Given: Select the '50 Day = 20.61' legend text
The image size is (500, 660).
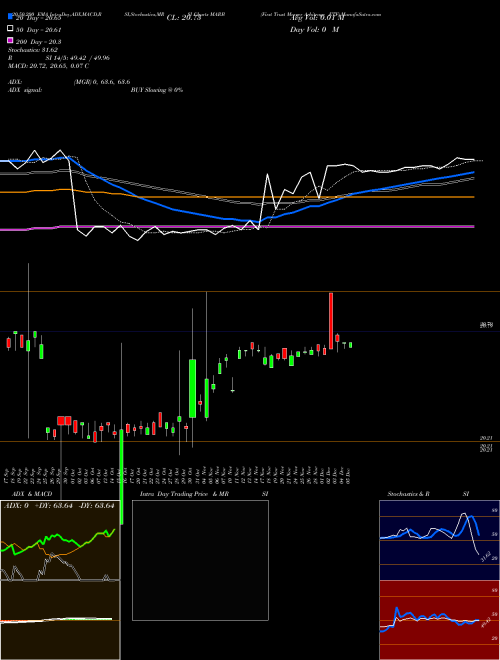Looking at the screenshot, I should click(x=39, y=30).
